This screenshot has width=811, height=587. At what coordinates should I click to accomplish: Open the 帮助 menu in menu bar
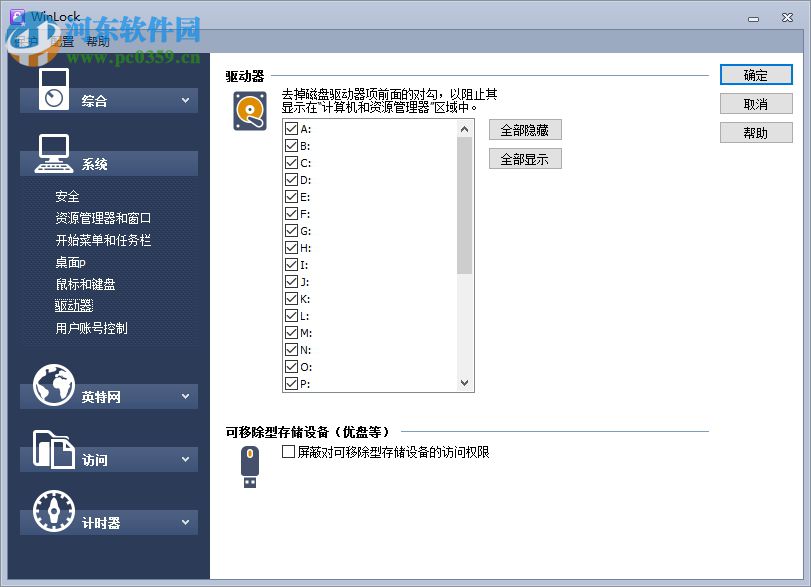(95, 42)
